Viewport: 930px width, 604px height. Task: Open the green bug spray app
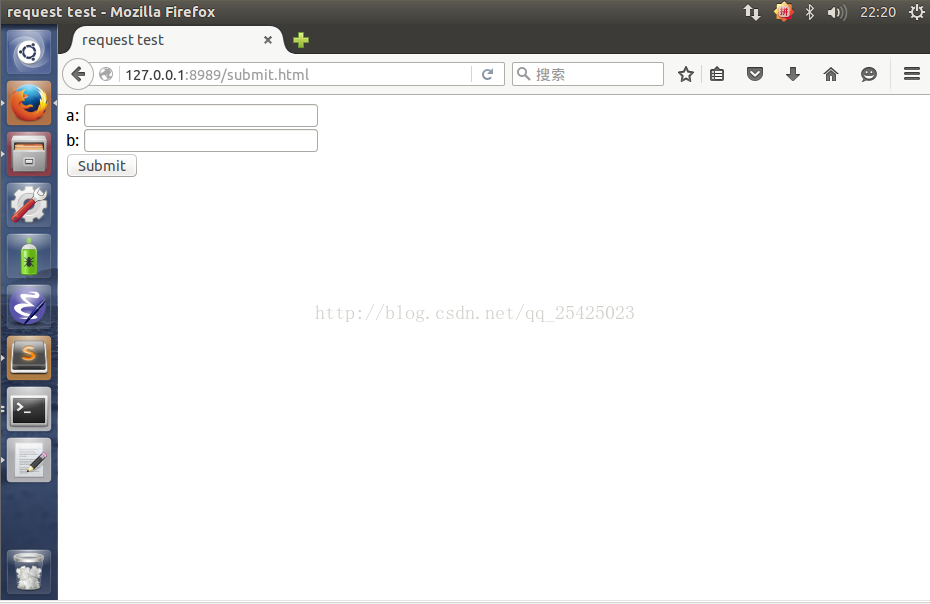point(29,256)
